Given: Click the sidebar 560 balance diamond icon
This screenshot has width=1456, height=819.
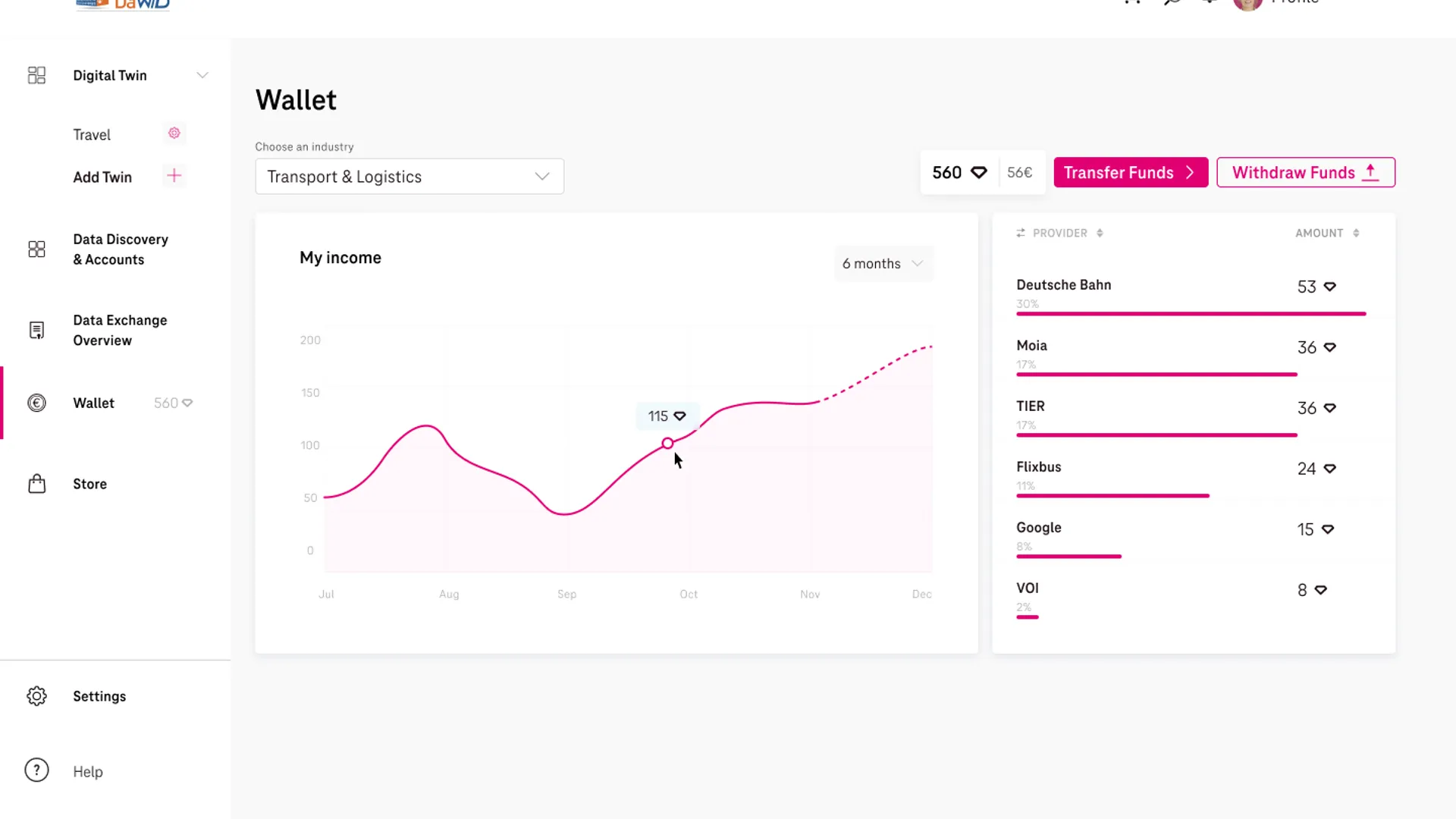Looking at the screenshot, I should (x=187, y=403).
